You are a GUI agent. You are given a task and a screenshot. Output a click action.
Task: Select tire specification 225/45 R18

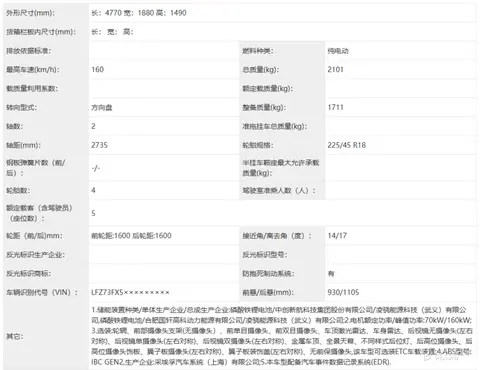pyautogui.click(x=347, y=145)
